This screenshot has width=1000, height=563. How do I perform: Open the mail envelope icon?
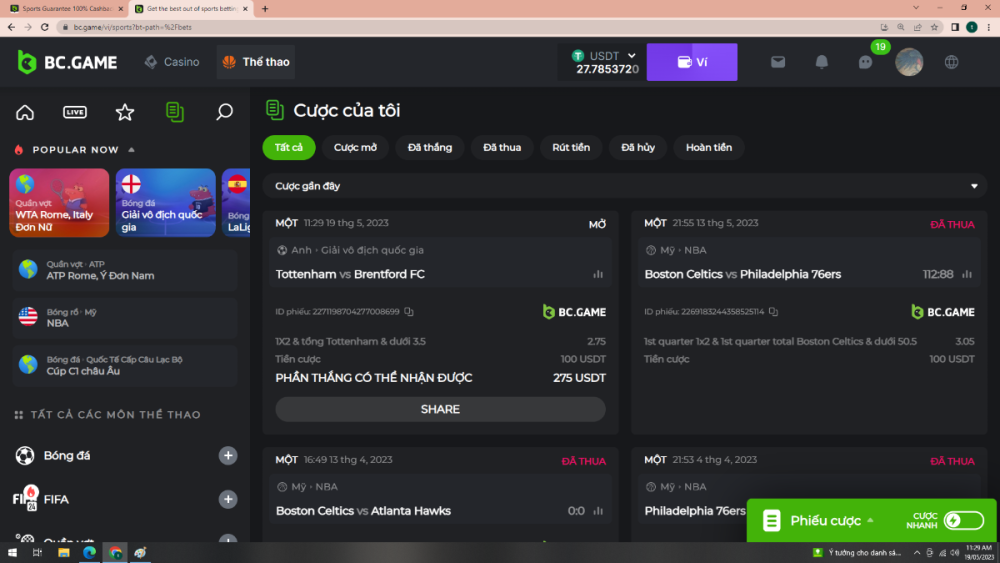(778, 62)
